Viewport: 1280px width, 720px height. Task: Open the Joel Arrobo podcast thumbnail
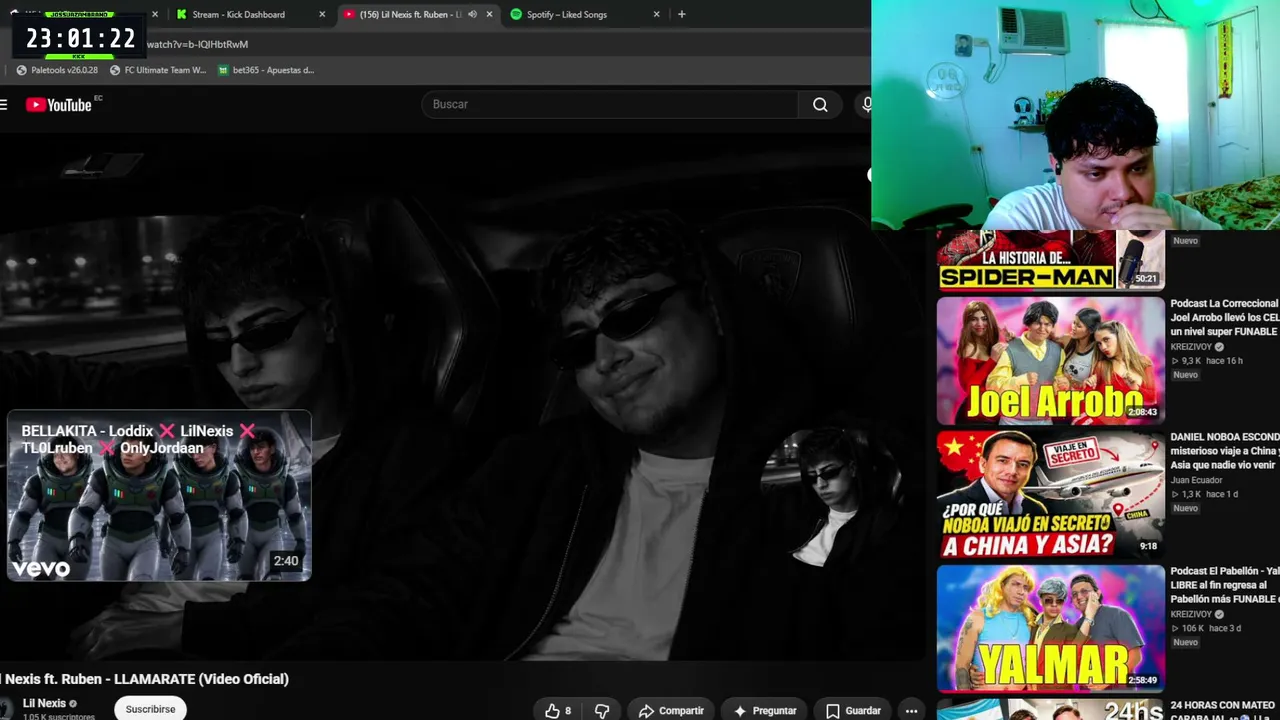[x=1050, y=360]
